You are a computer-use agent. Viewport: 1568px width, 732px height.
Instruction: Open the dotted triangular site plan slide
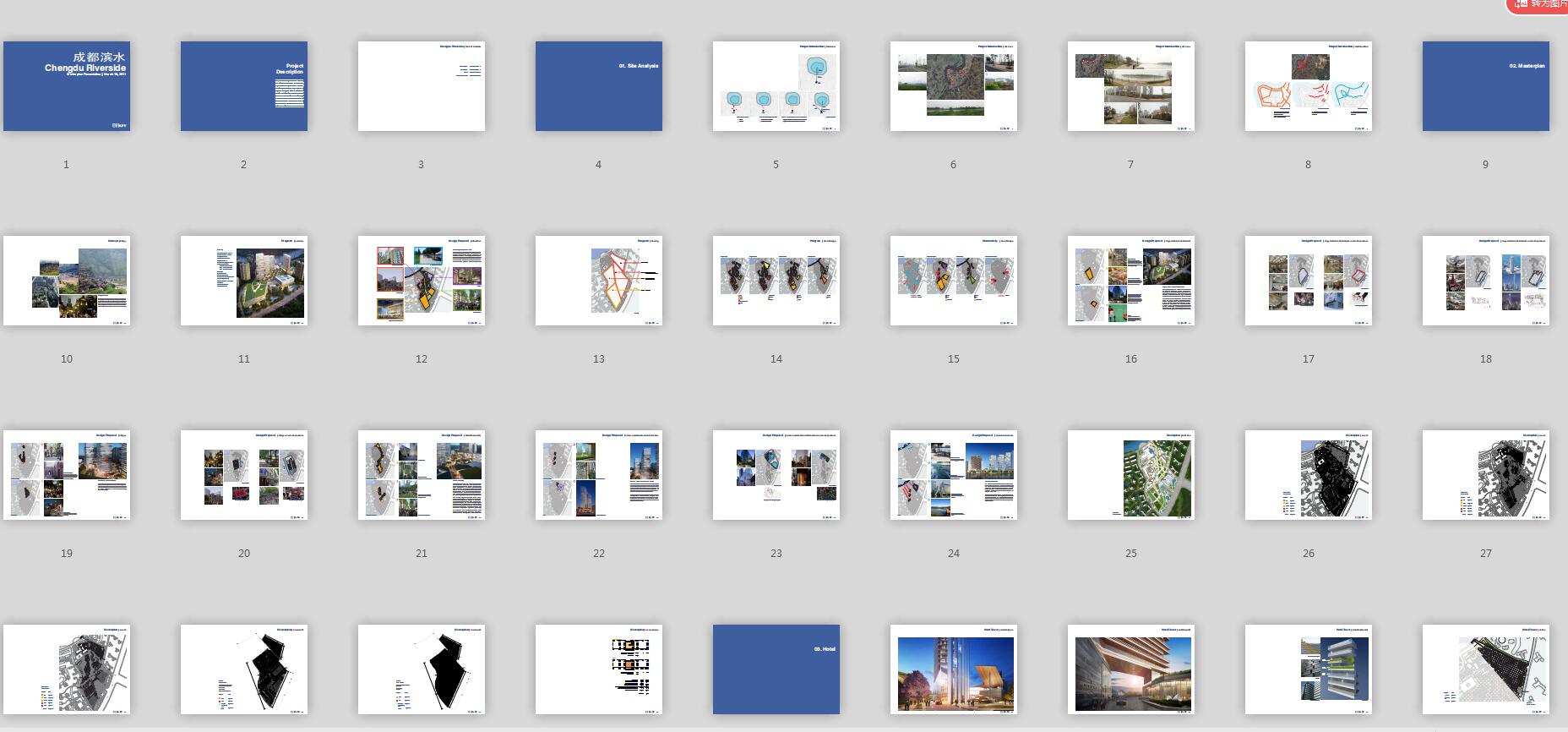[x=1486, y=669]
